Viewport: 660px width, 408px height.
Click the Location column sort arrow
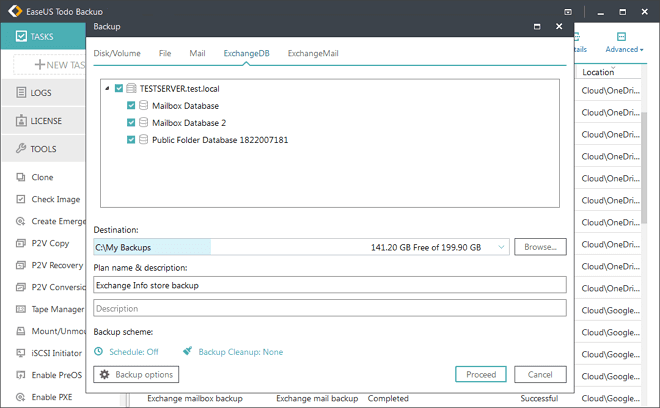(613, 68)
